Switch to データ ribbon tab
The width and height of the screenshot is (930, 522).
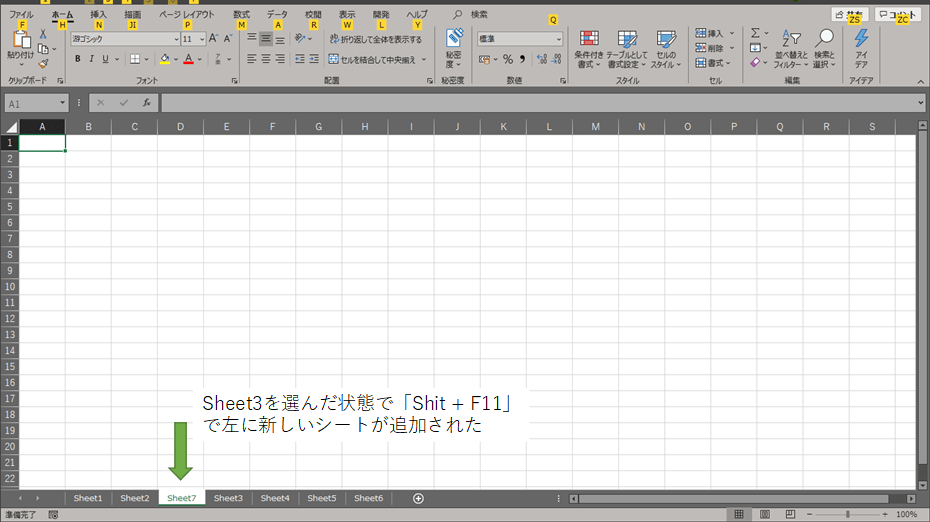[277, 14]
